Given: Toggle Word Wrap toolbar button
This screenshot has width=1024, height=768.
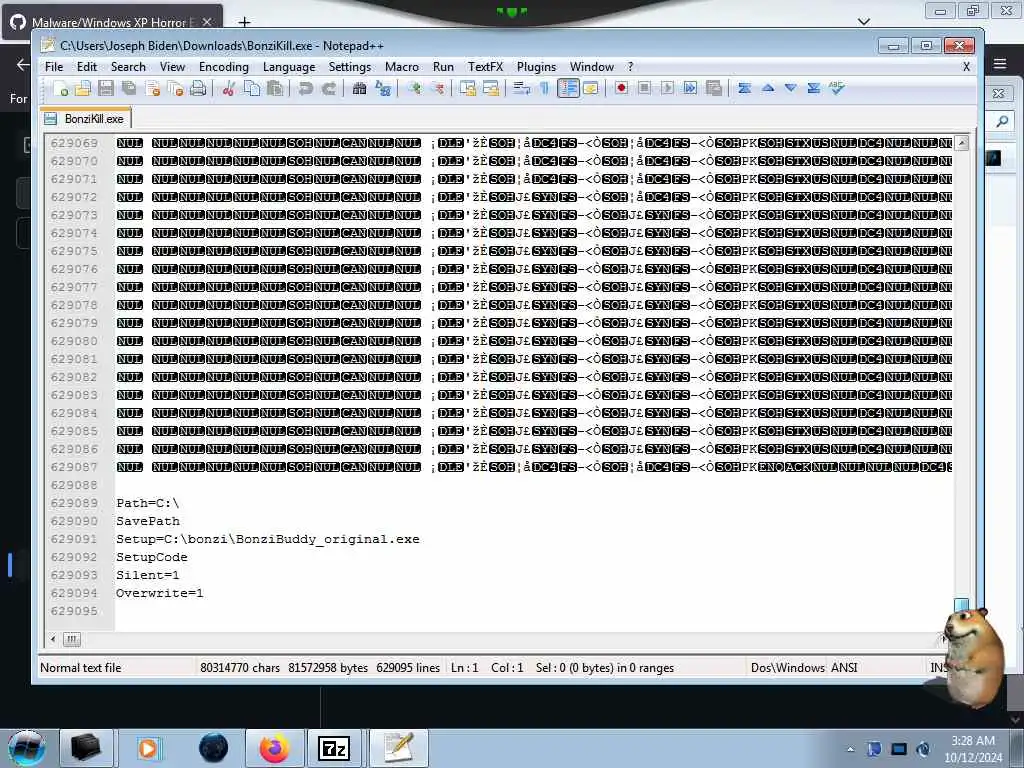Looking at the screenshot, I should pos(521,88).
